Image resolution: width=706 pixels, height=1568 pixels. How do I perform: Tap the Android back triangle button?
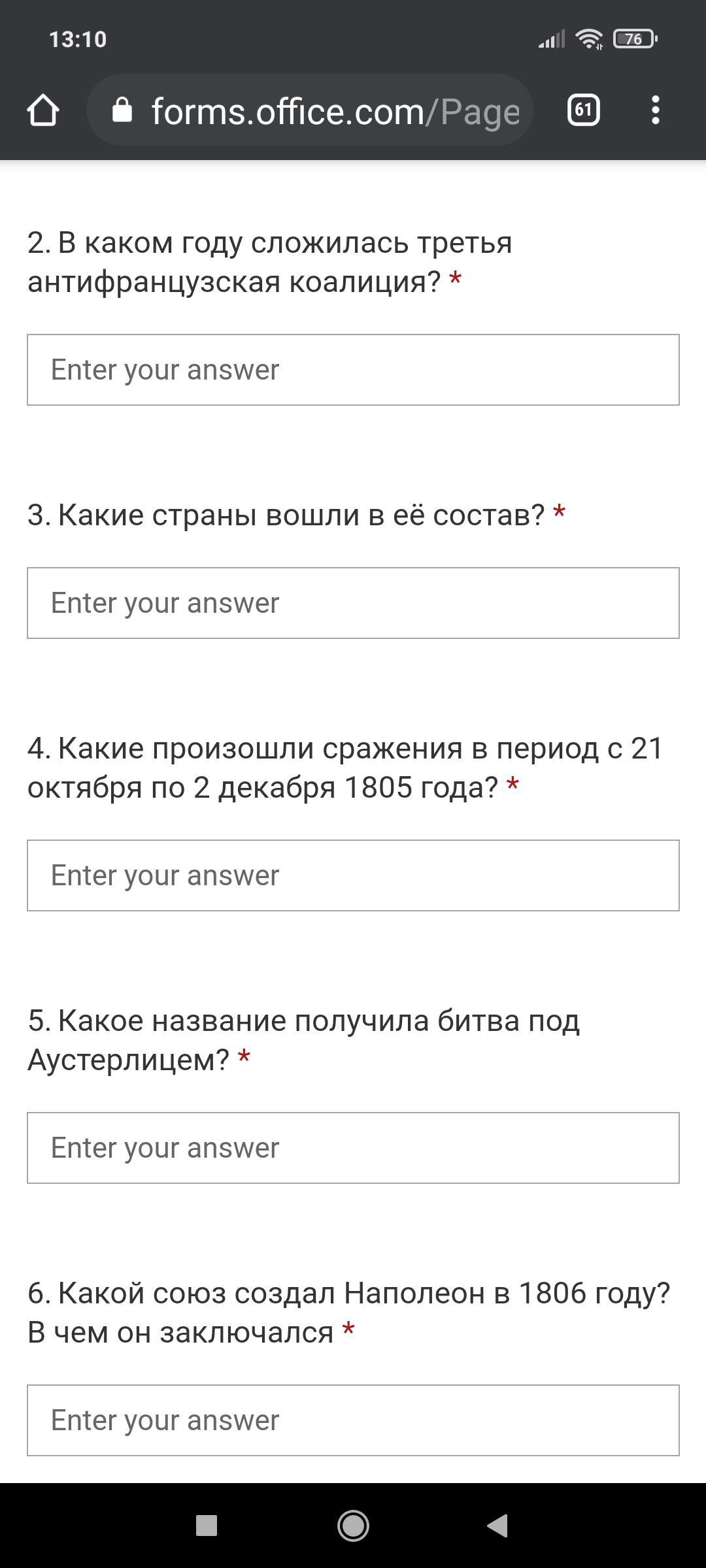click(x=498, y=1526)
